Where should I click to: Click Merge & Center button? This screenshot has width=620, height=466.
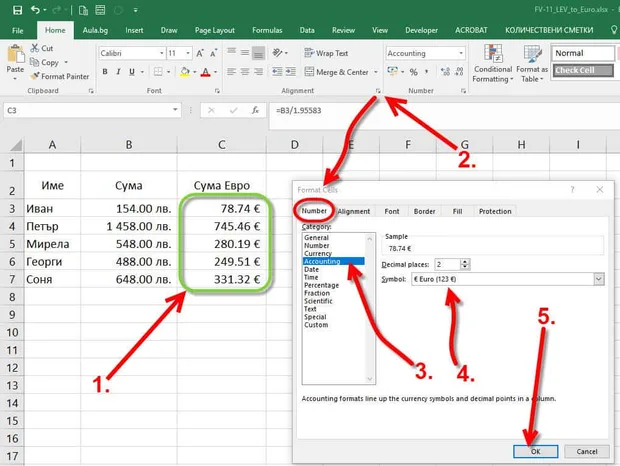337,72
